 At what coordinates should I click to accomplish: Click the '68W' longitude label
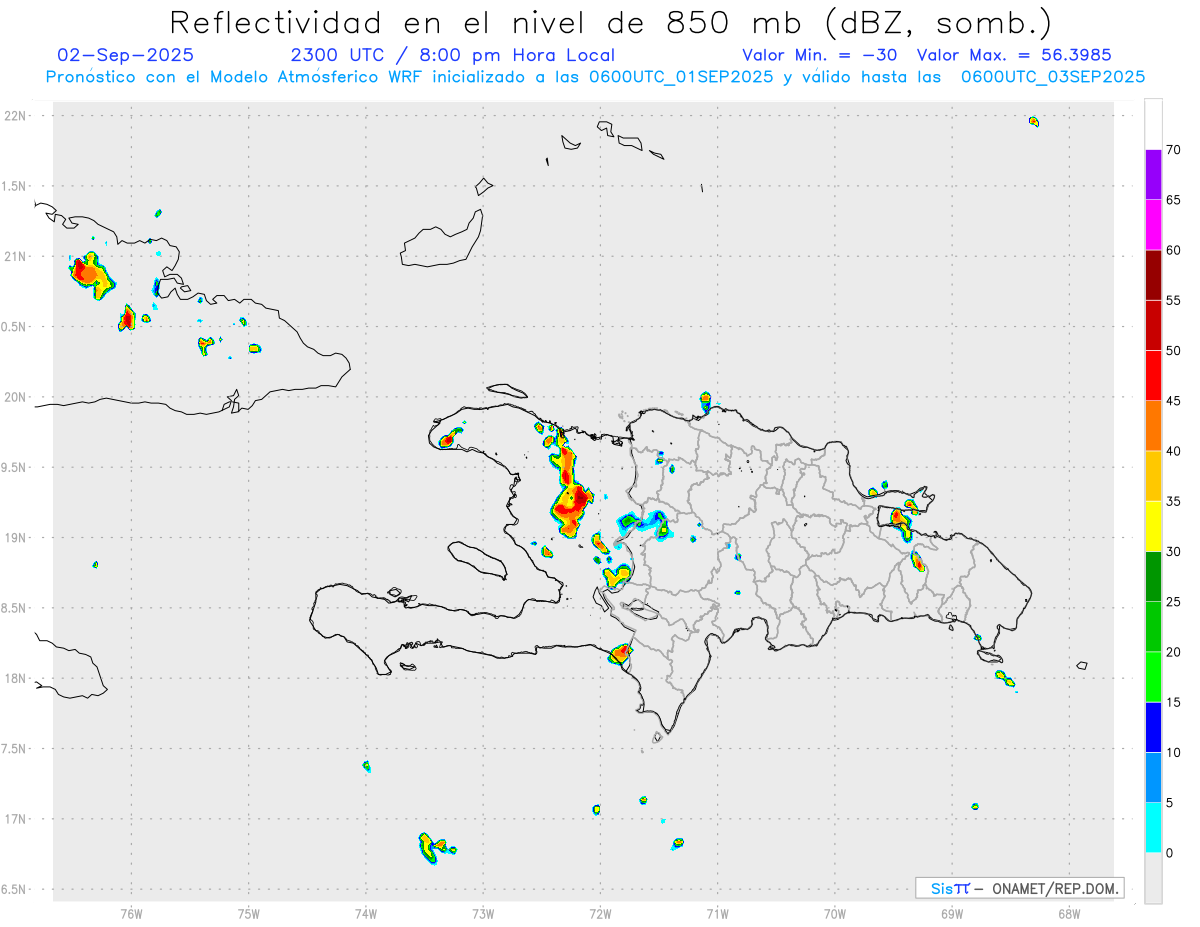click(x=1069, y=913)
